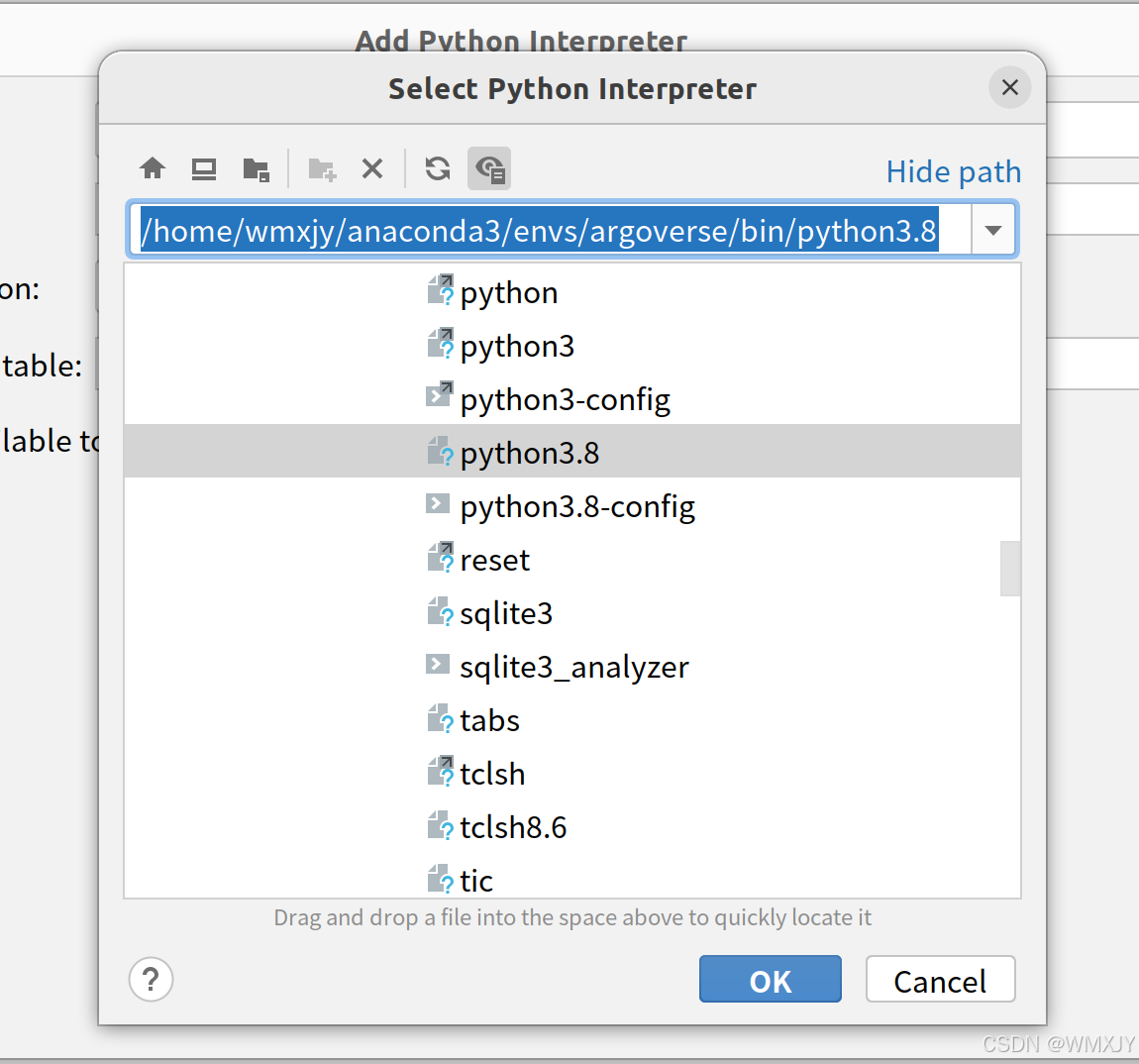Refresh the file listing
The image size is (1139, 1064).
click(x=437, y=168)
